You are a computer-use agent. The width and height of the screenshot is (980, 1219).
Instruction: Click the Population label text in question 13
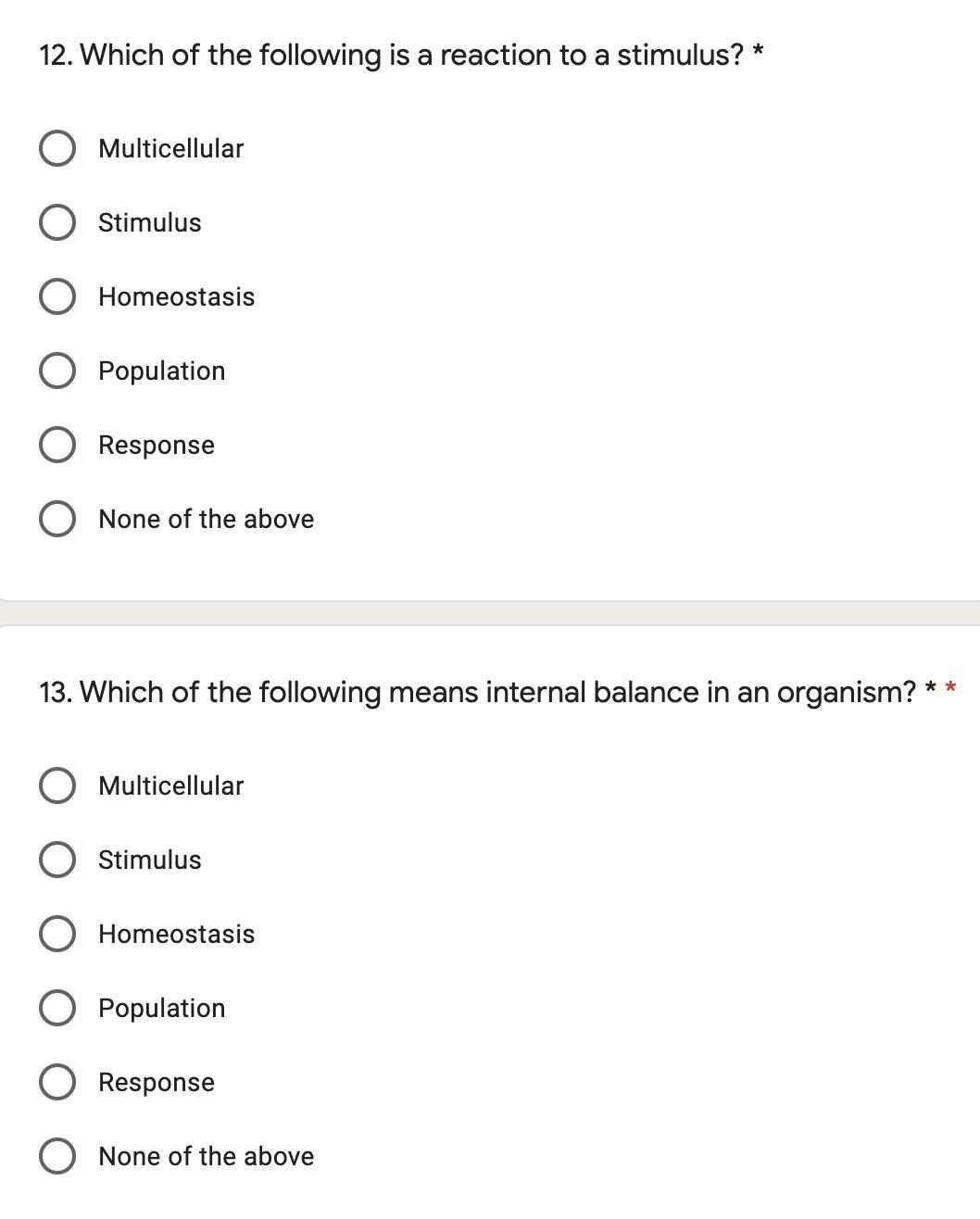[x=161, y=1008]
